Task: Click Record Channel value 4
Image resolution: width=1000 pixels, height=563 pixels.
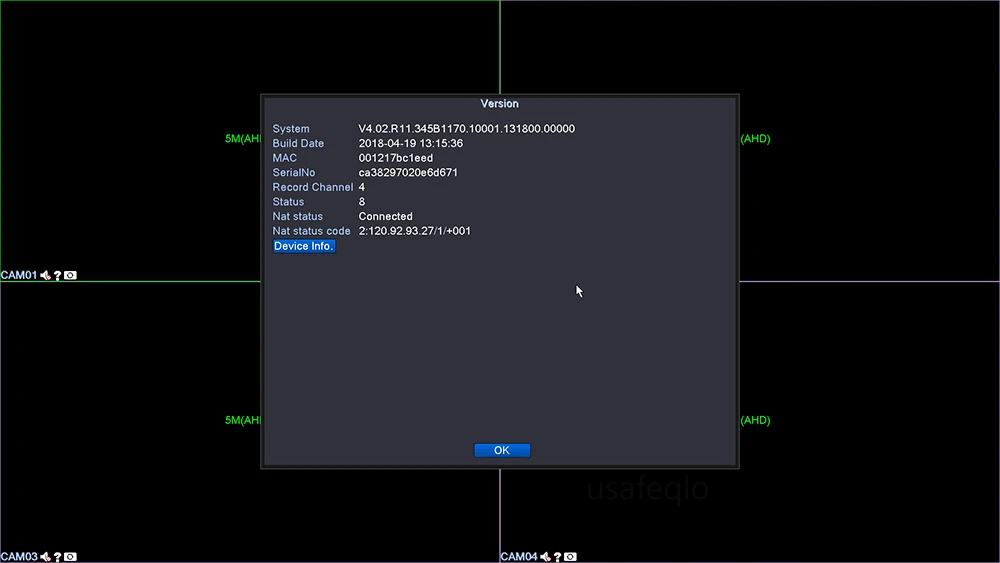Action: coord(362,187)
